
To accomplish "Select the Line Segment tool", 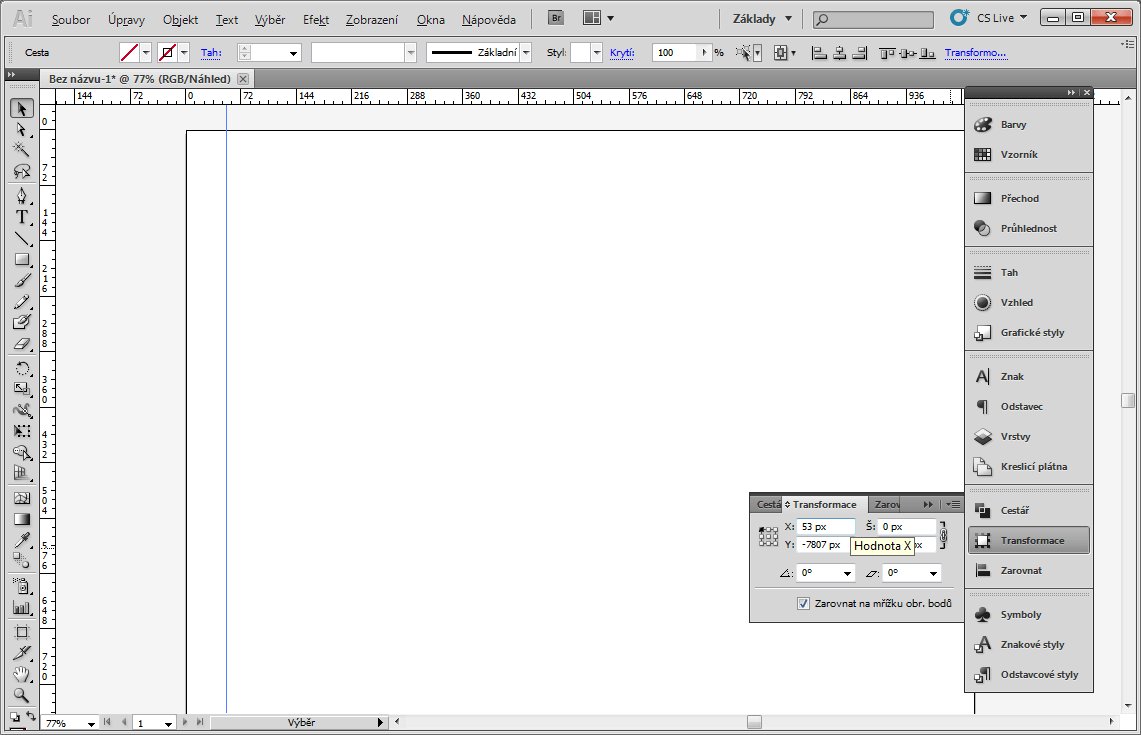I will tap(22, 238).
